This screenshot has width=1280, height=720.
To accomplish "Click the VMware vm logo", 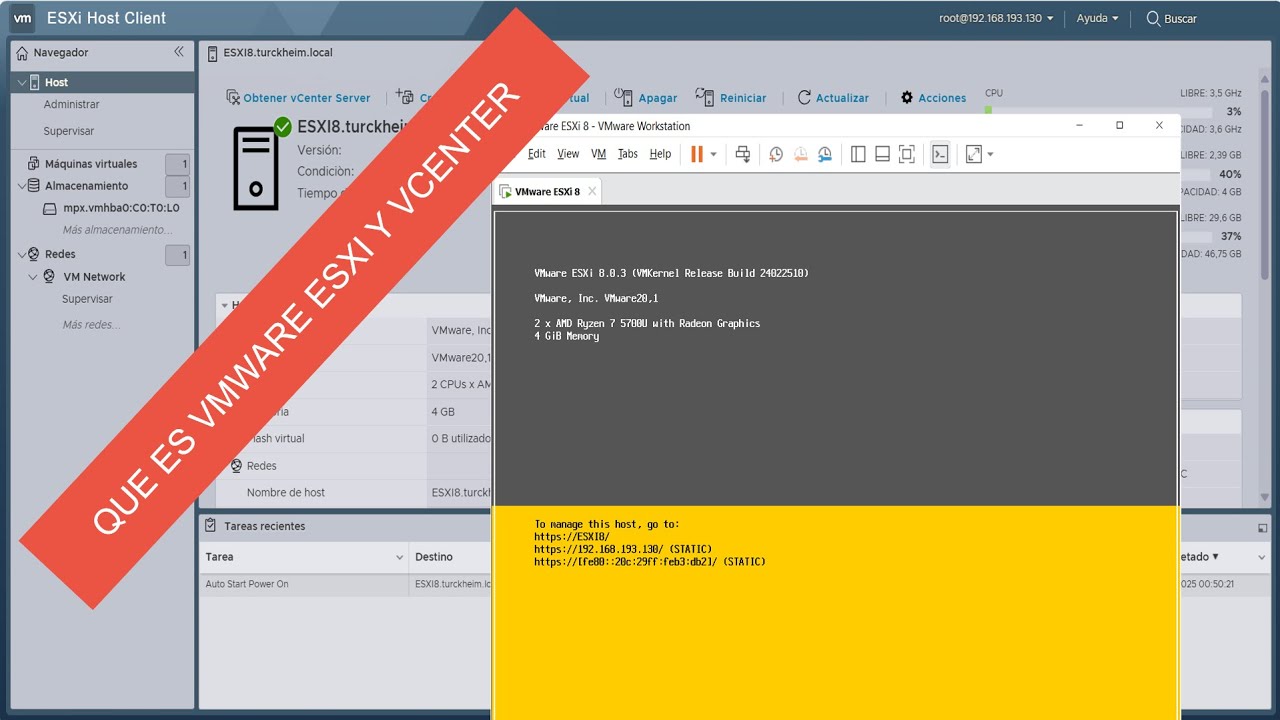I will (x=22, y=18).
